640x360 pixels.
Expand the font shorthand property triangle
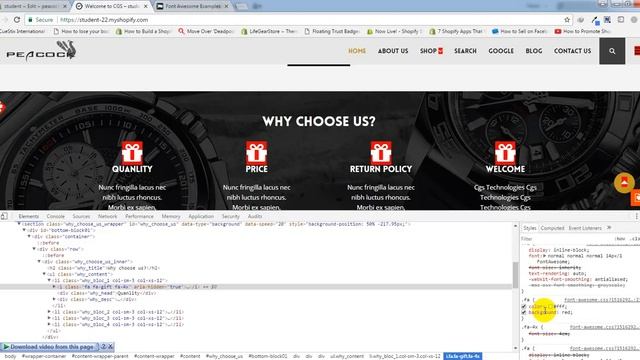[x=544, y=256]
